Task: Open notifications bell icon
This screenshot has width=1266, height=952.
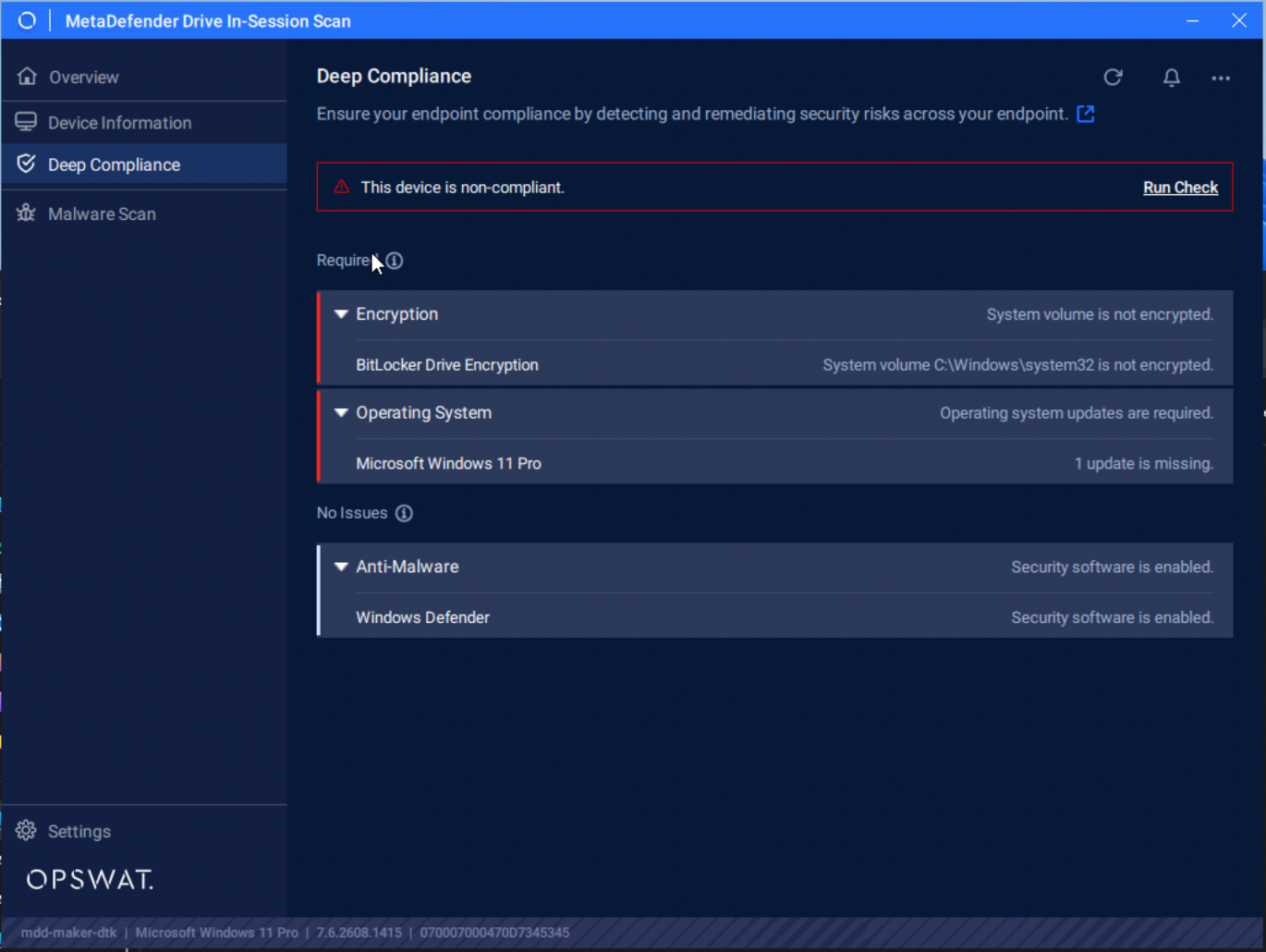Action: [x=1171, y=78]
